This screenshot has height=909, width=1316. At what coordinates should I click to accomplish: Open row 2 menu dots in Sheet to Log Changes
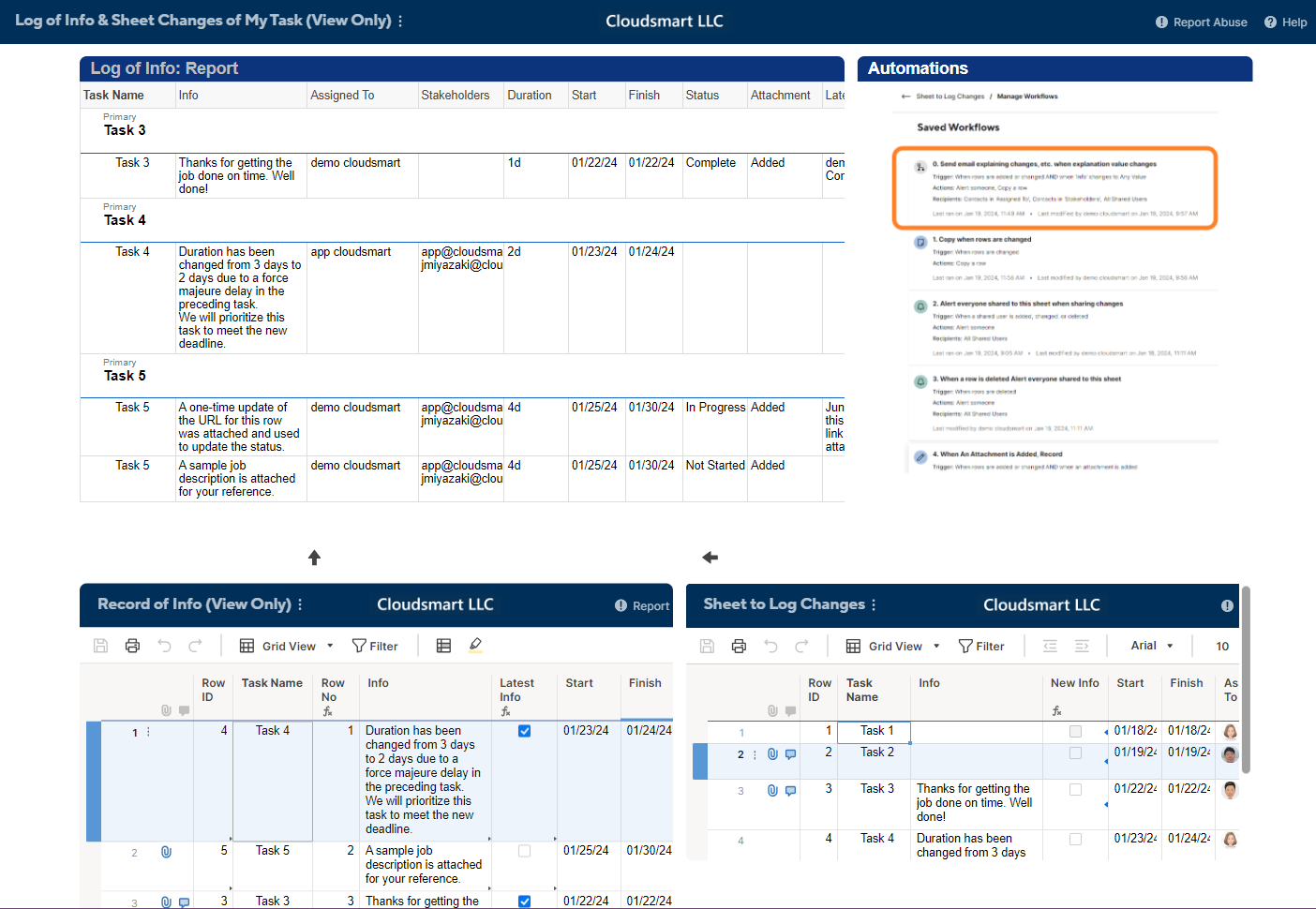(x=755, y=754)
